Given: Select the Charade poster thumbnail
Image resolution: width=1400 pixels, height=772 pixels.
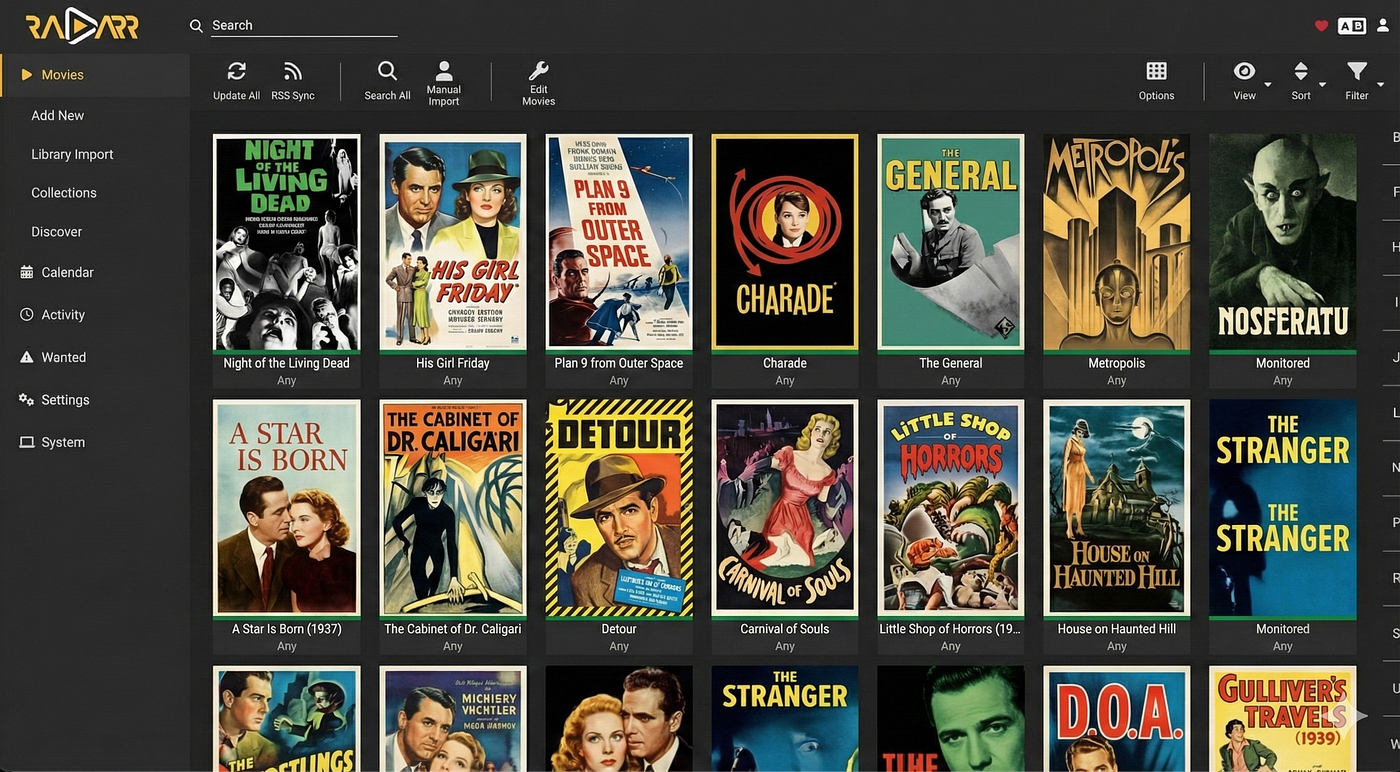Looking at the screenshot, I should (785, 242).
